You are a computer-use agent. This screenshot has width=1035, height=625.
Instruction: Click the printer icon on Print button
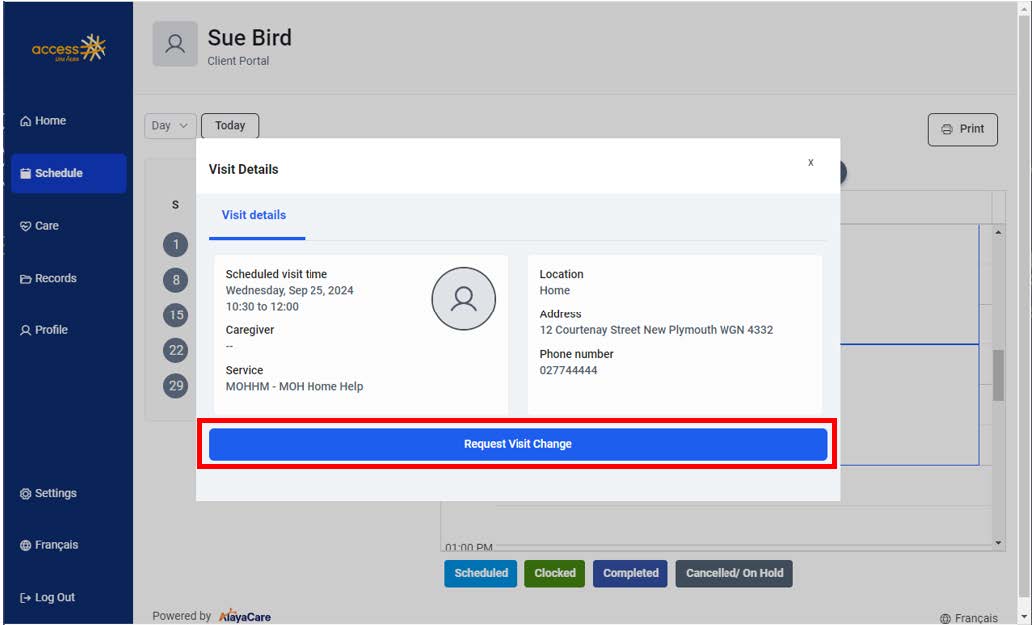[947, 129]
